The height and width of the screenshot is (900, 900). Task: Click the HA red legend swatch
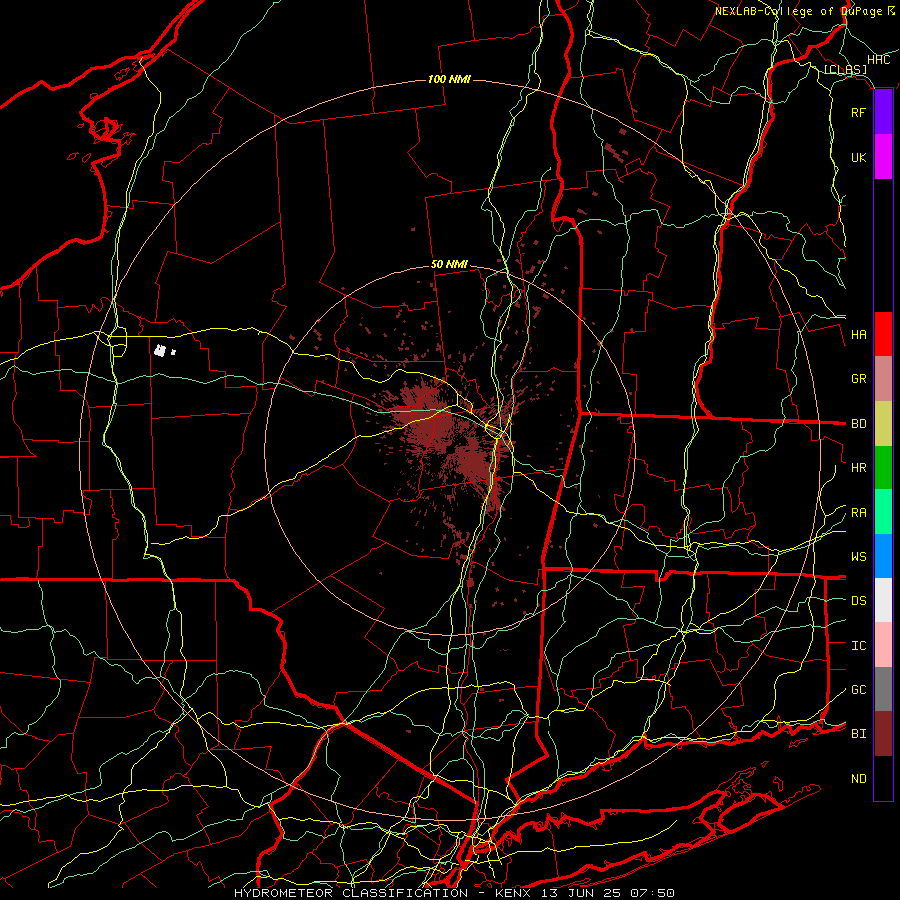click(883, 334)
